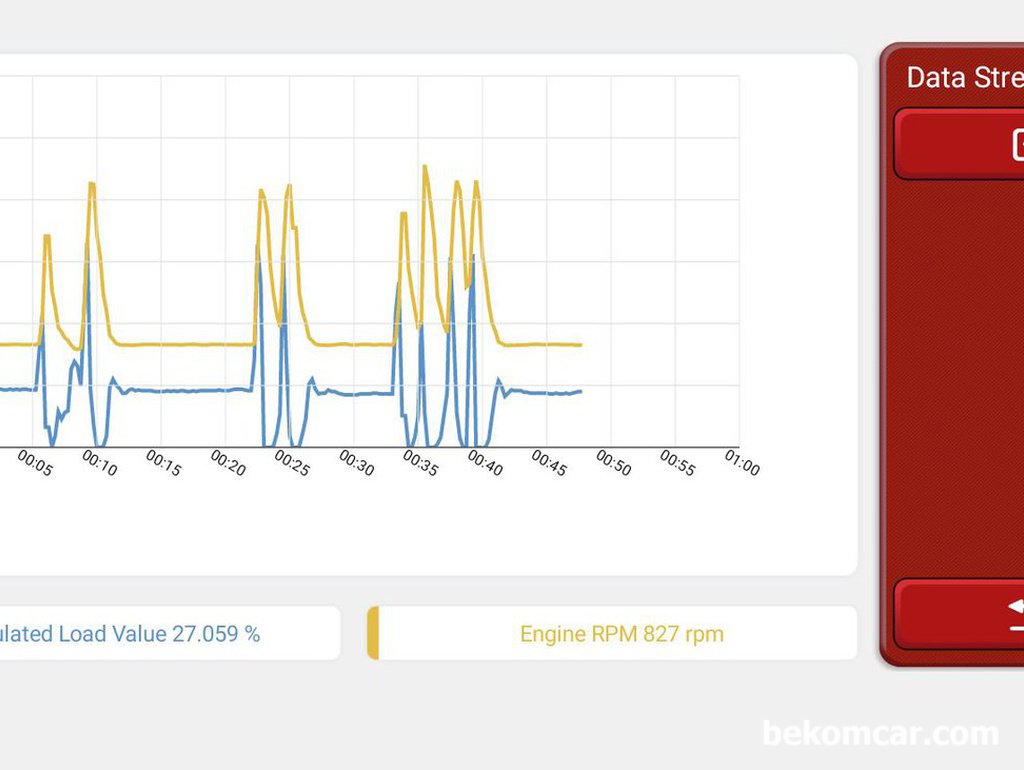The width and height of the screenshot is (1024, 770).
Task: Select the yellow Engine RPM color bar
Action: (373, 632)
